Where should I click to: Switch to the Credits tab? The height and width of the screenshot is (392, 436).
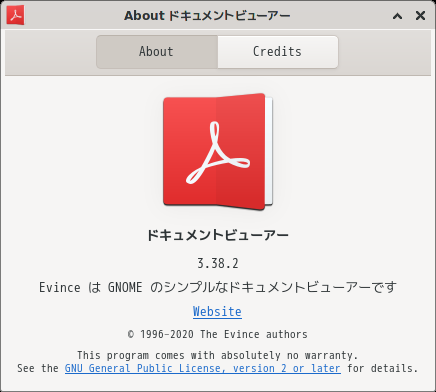pos(278,52)
